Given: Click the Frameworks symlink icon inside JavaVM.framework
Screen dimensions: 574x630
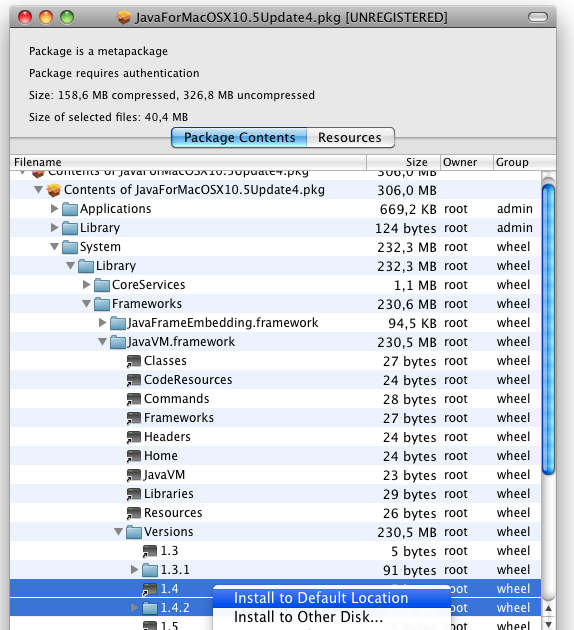Looking at the screenshot, I should (x=134, y=418).
